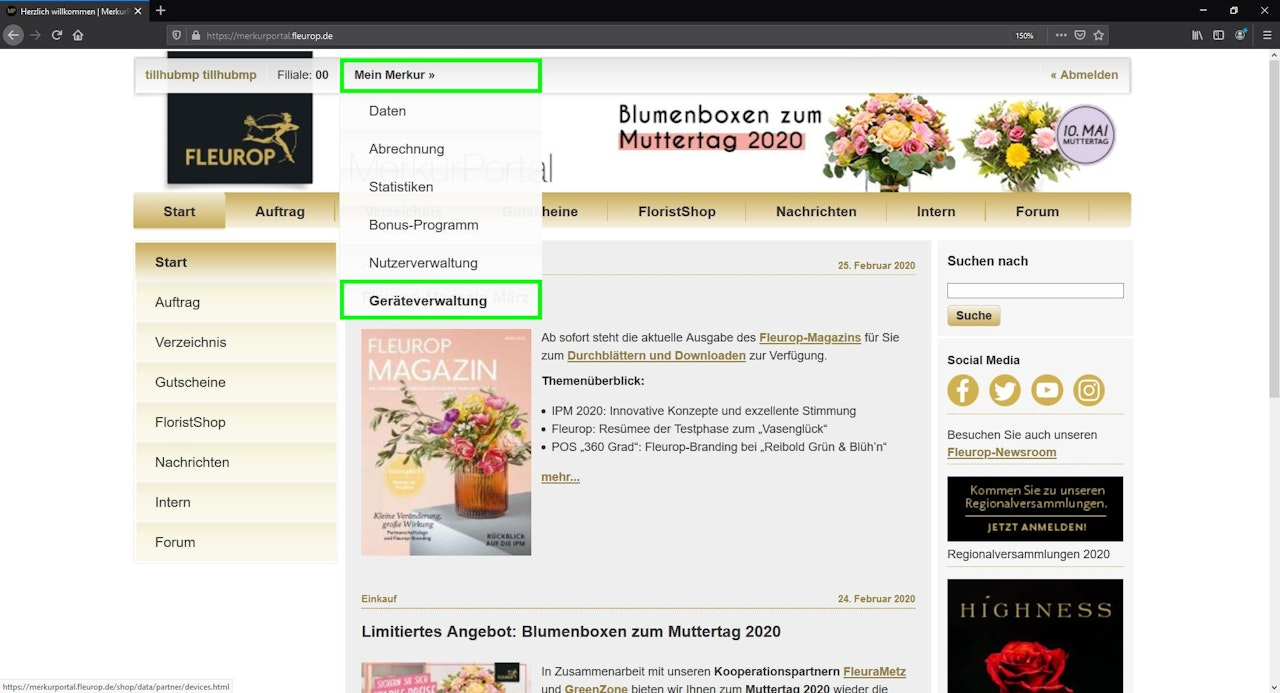The height and width of the screenshot is (693, 1280).
Task: Click the browser Forward arrow button
Action: click(x=35, y=35)
